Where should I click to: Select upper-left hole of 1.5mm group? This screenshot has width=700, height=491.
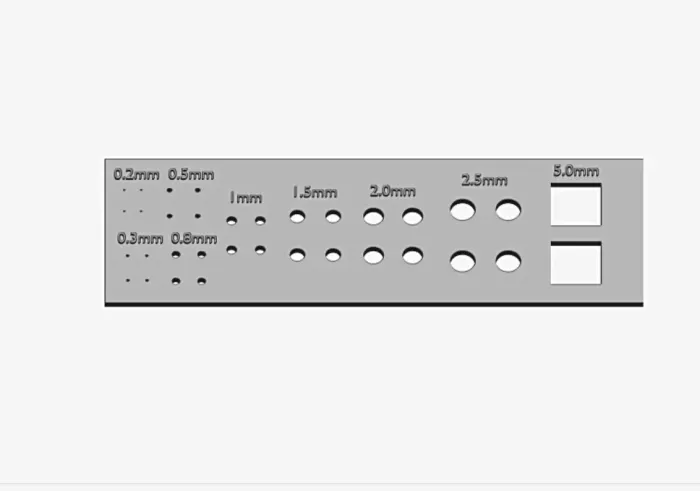pyautogui.click(x=297, y=216)
